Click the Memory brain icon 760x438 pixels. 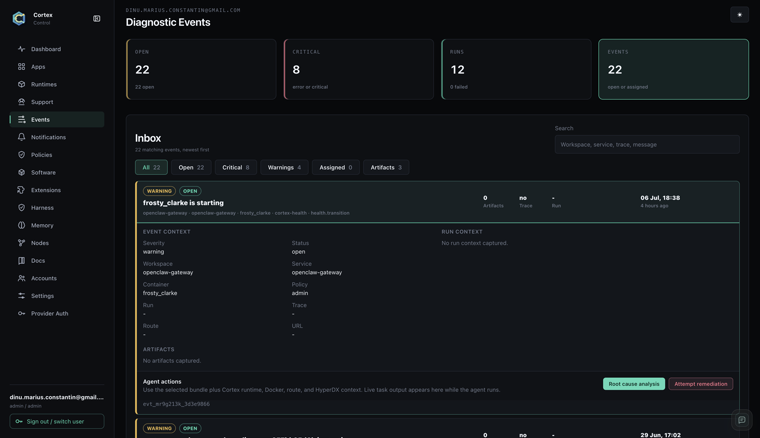pyautogui.click(x=21, y=225)
